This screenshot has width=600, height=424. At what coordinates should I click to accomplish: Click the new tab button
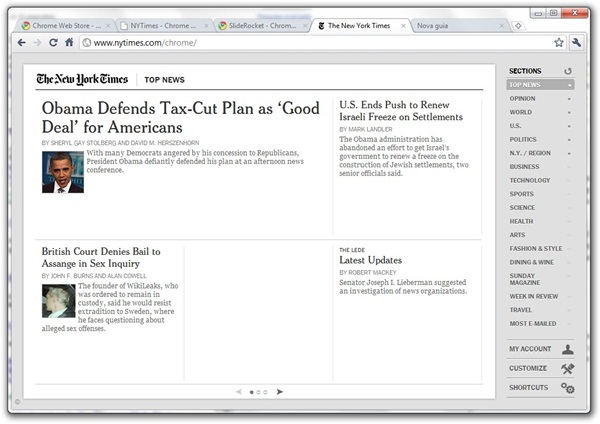coord(518,26)
